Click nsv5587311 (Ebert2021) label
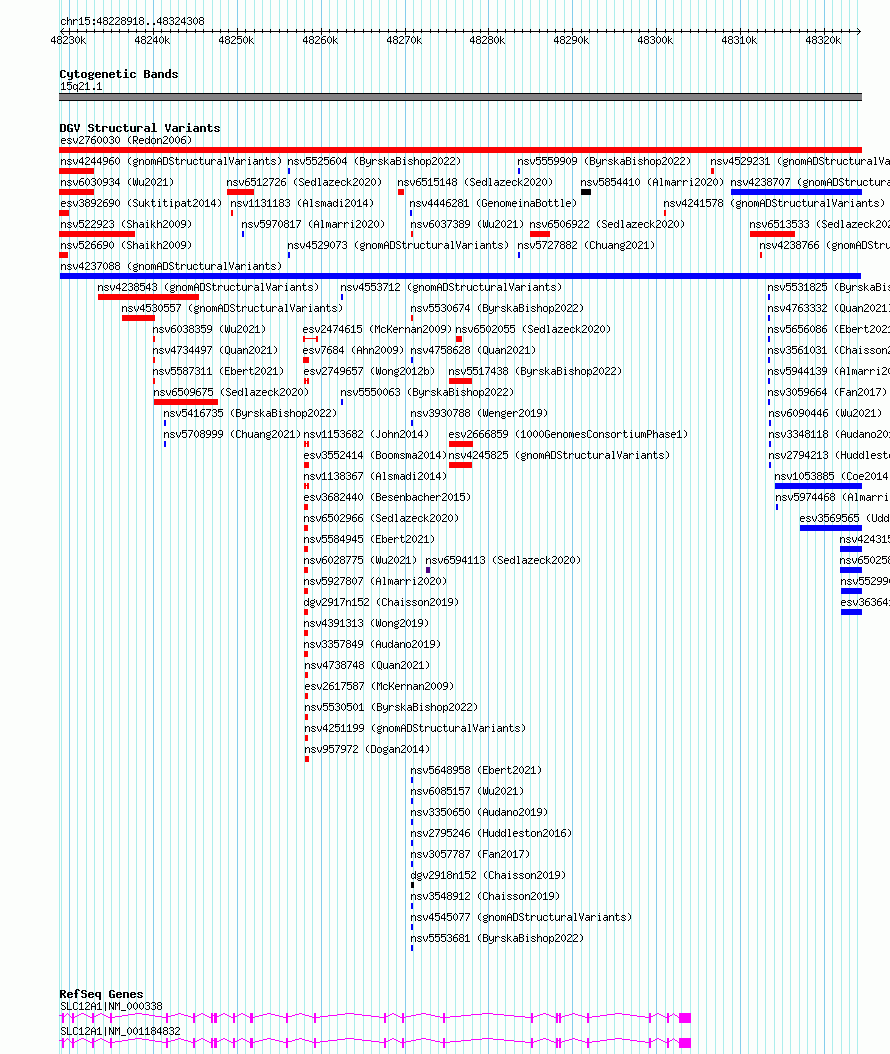This screenshot has height=1054, width=890. [x=218, y=371]
